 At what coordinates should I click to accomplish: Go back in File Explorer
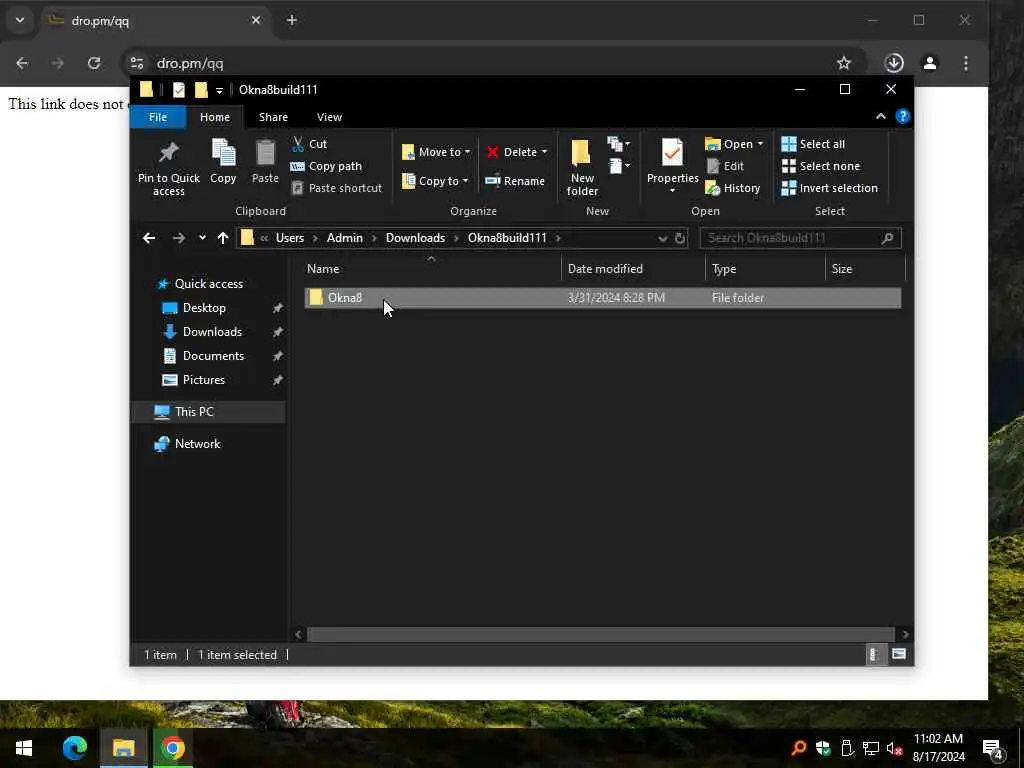(x=149, y=238)
